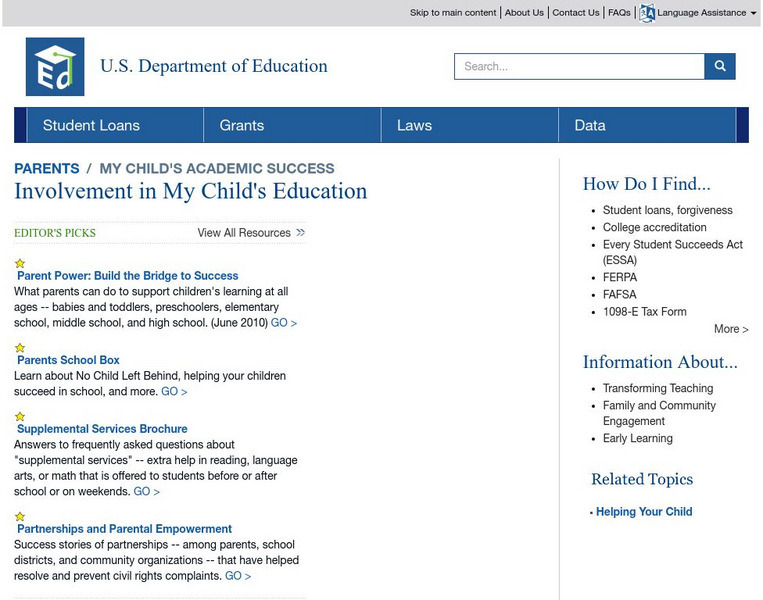Viewport: 763px width, 600px height.
Task: Click the double-chevron beside View All Resources
Action: pos(300,233)
